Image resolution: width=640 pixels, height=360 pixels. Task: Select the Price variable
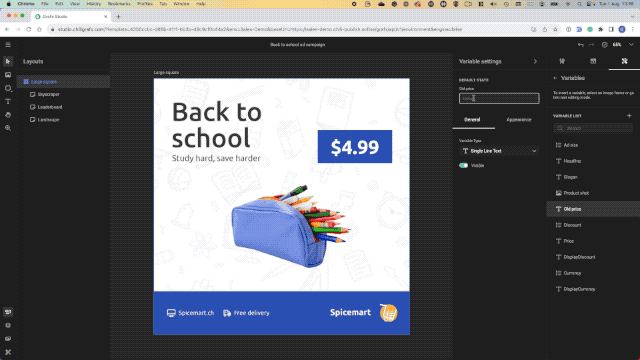coord(593,241)
